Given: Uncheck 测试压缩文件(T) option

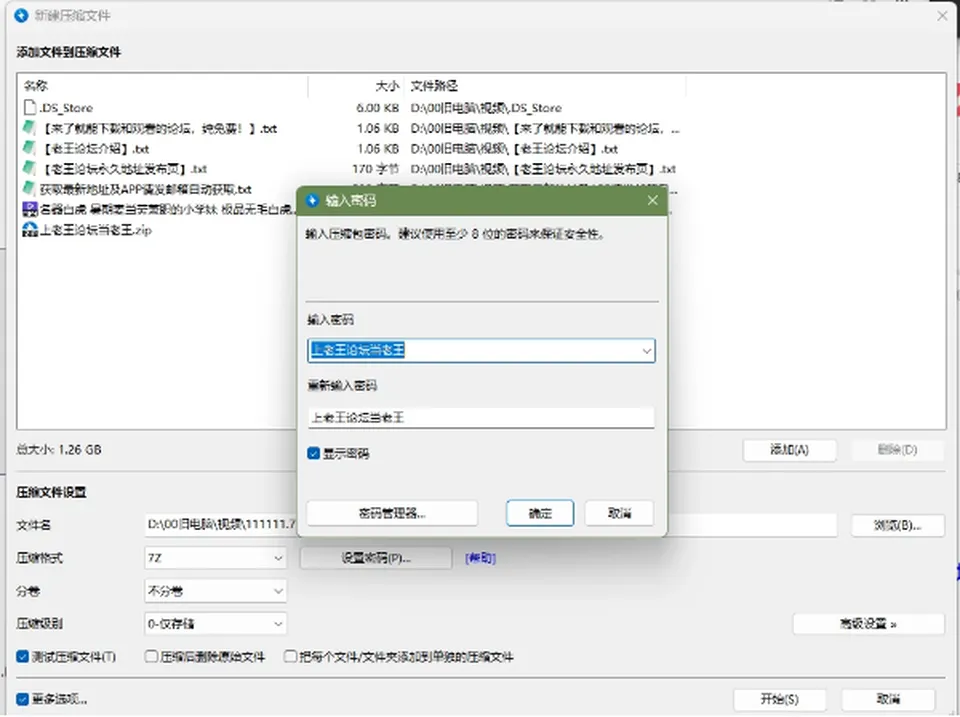Looking at the screenshot, I should (x=23, y=656).
